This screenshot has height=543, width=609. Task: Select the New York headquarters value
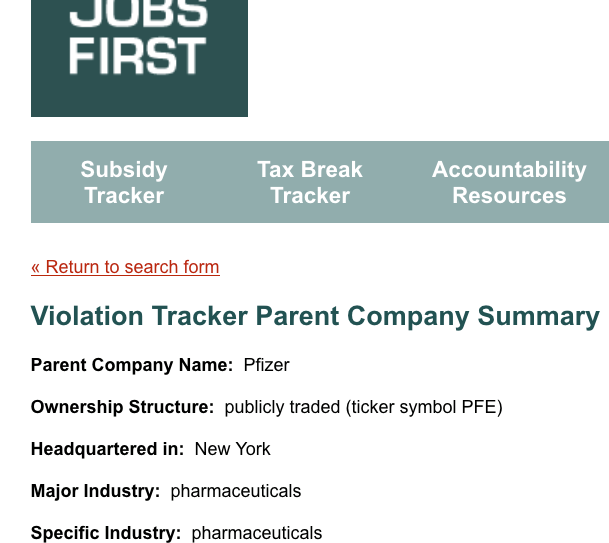tap(233, 449)
